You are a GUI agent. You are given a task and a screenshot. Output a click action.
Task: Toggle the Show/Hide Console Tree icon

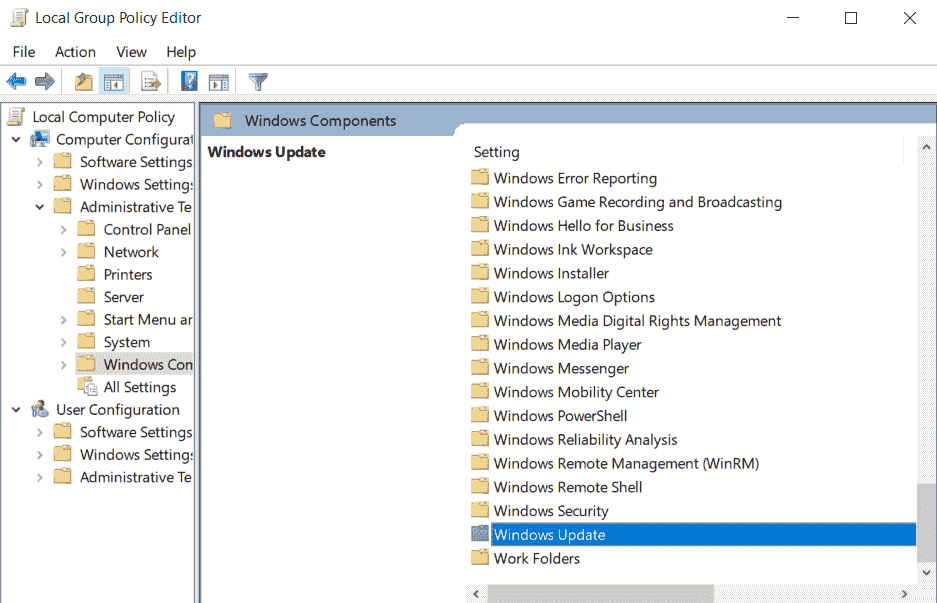(x=114, y=82)
